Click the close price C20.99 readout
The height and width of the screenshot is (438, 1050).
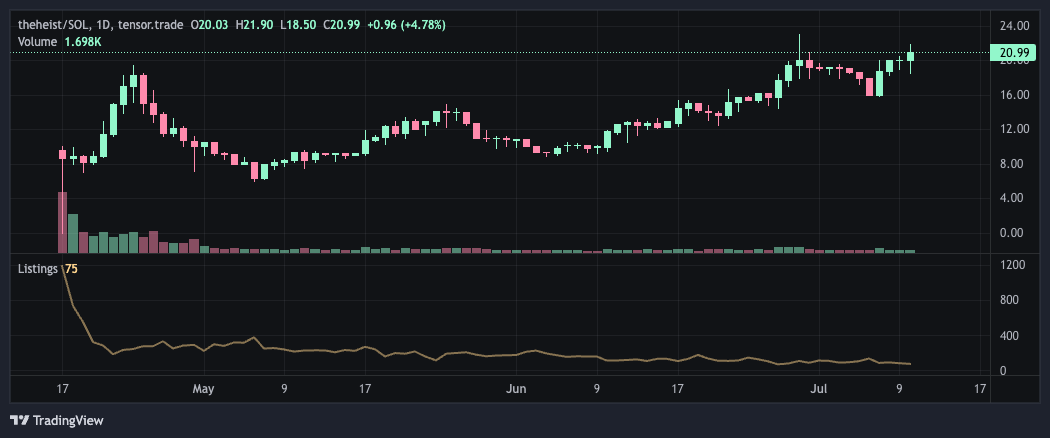(342, 25)
